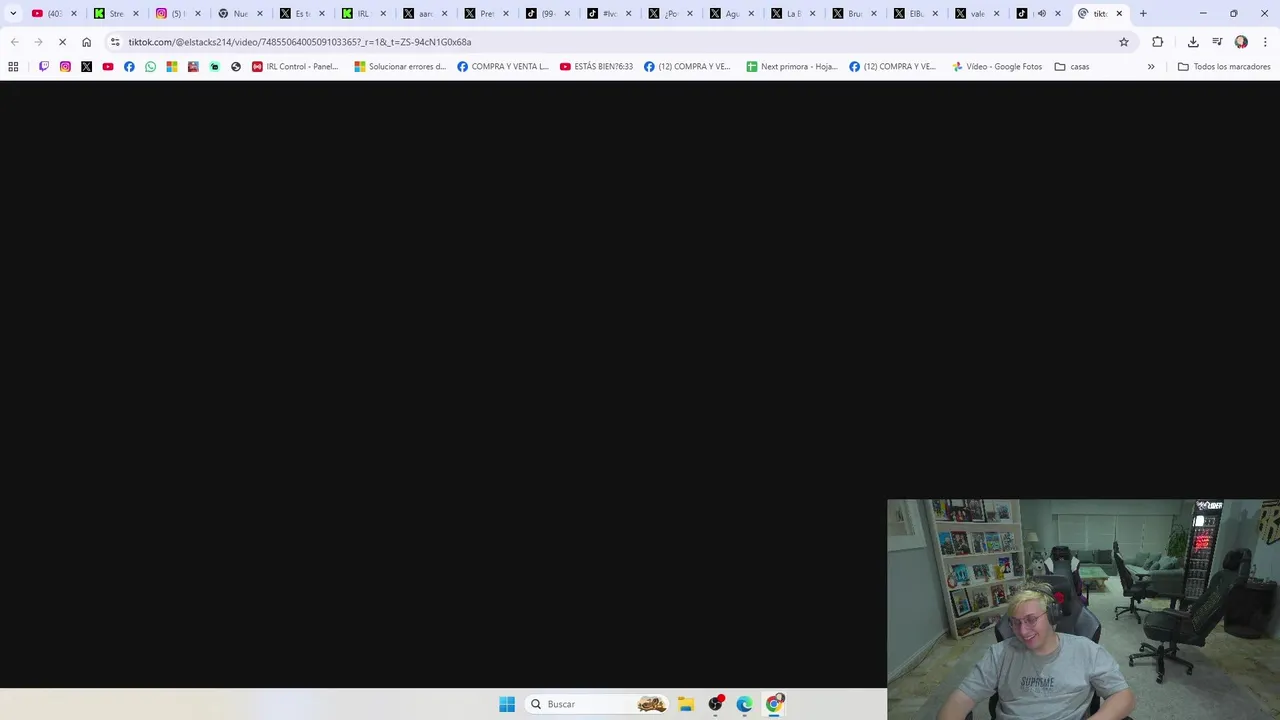1280x720 pixels.
Task: Click the webcam overlay video
Action: tap(1083, 609)
